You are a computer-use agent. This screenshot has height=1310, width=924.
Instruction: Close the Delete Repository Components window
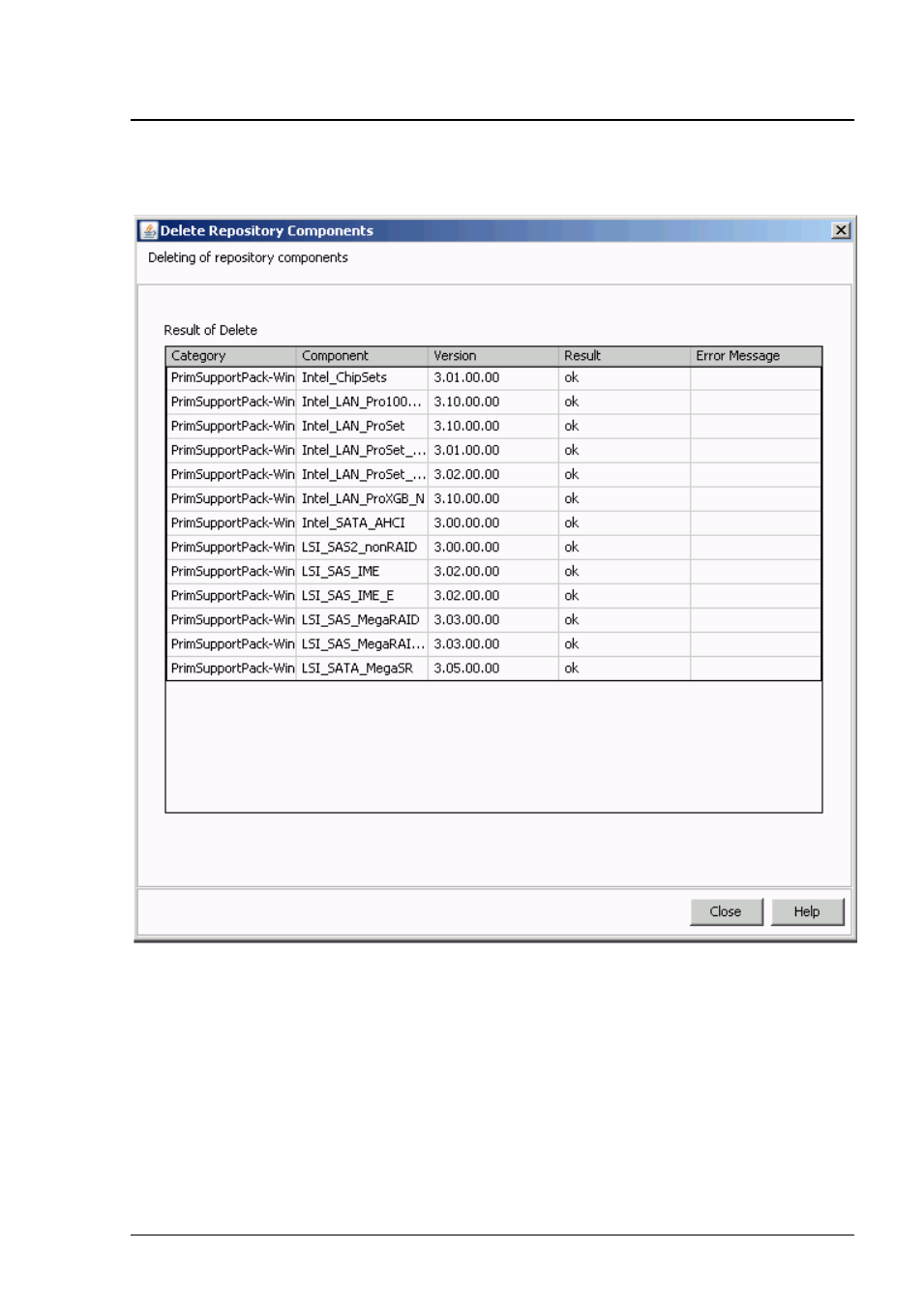pyautogui.click(x=841, y=230)
